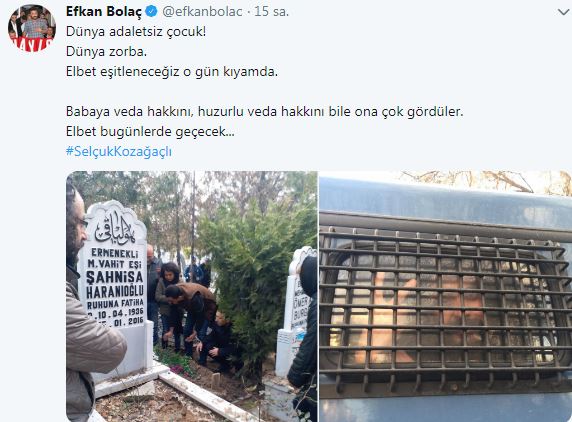The width and height of the screenshot is (572, 422).
Task: Open the #SelçukKozağaçlı hashtag
Action: (119, 151)
